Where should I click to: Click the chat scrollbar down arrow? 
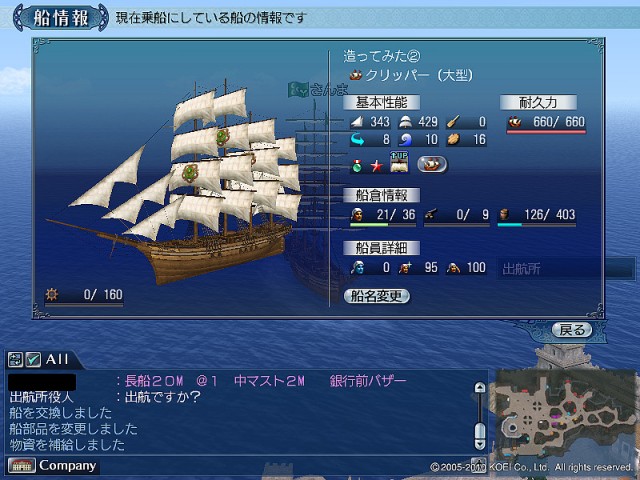480,444
